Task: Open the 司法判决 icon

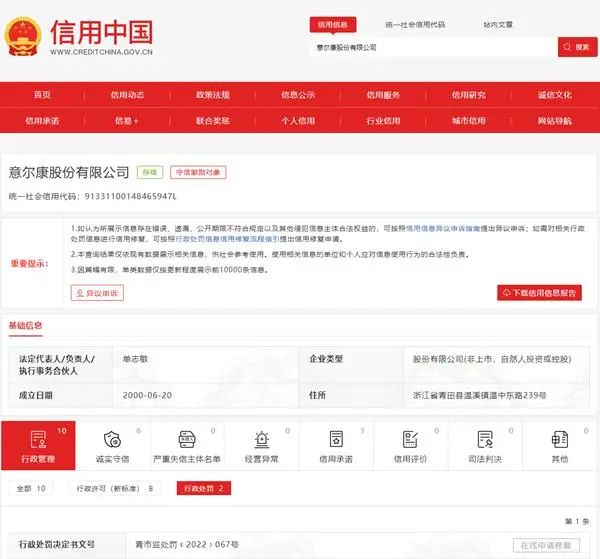Action: [x=485, y=439]
